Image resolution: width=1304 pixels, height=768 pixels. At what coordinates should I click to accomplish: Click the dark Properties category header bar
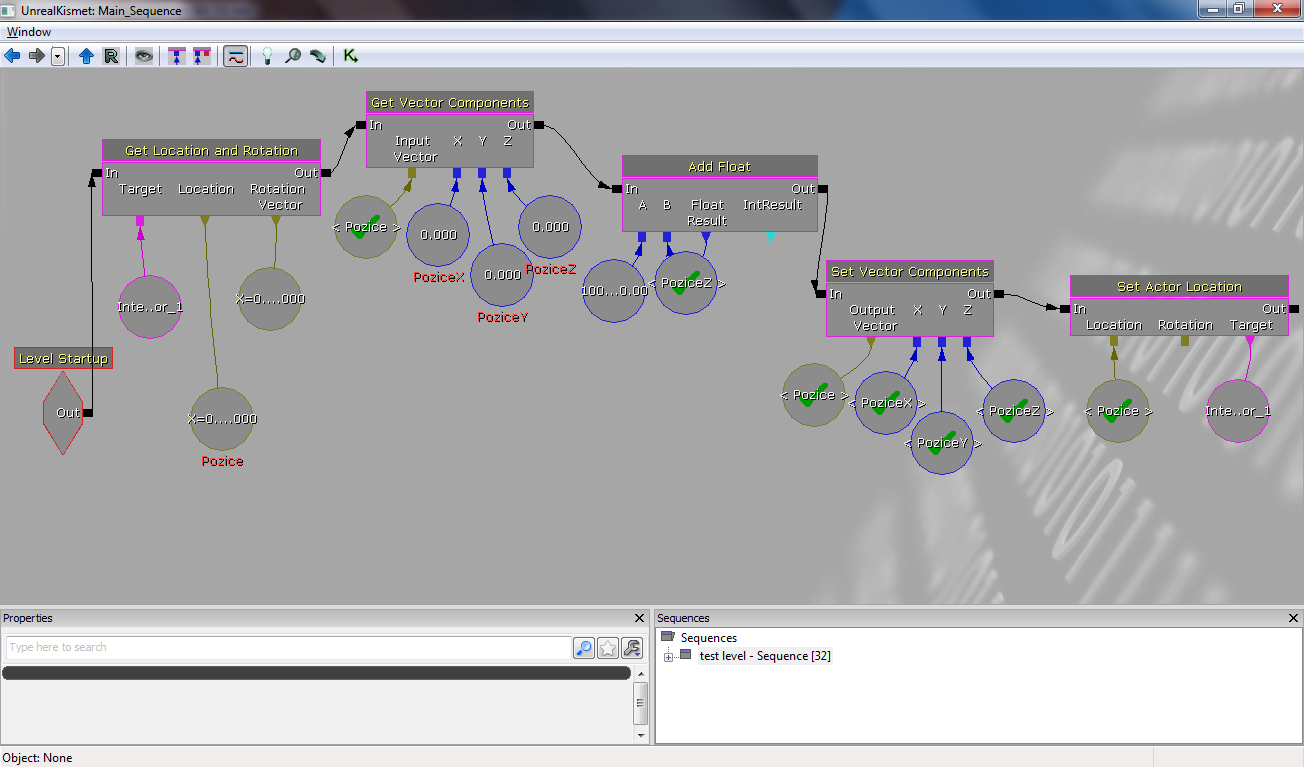point(316,673)
